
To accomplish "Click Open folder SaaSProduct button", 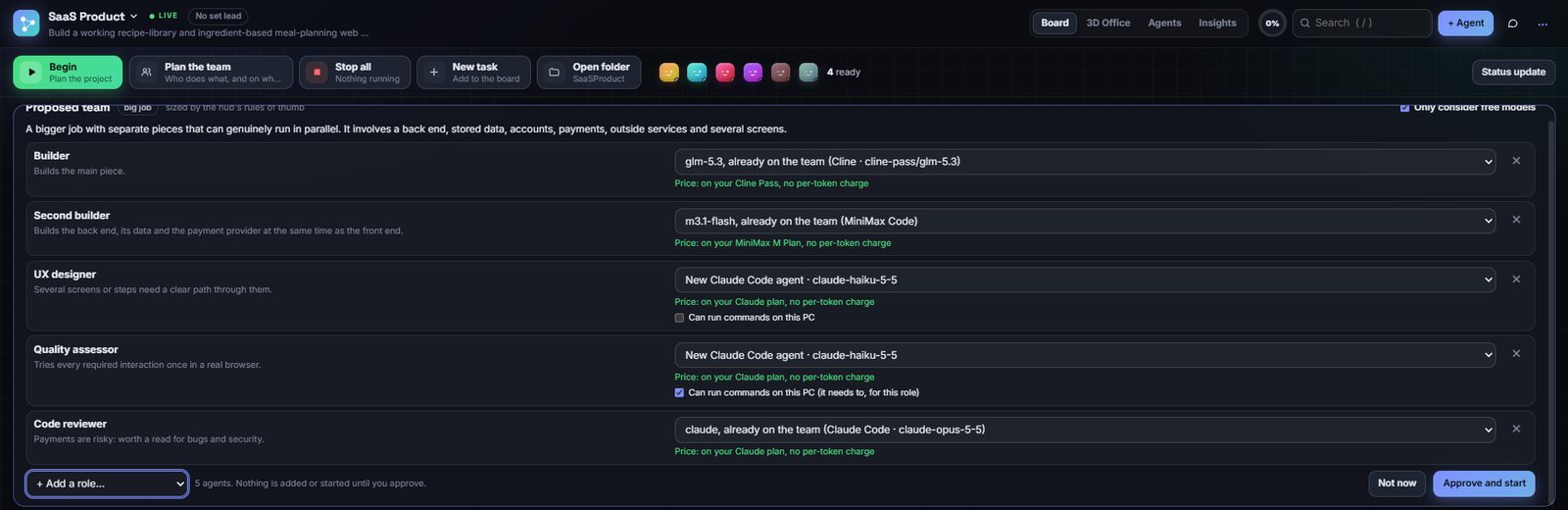I will [589, 73].
